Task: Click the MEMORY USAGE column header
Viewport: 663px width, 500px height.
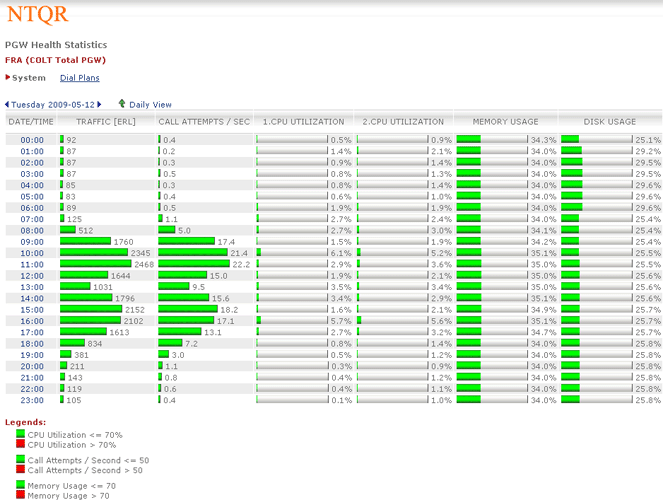Action: (x=504, y=122)
